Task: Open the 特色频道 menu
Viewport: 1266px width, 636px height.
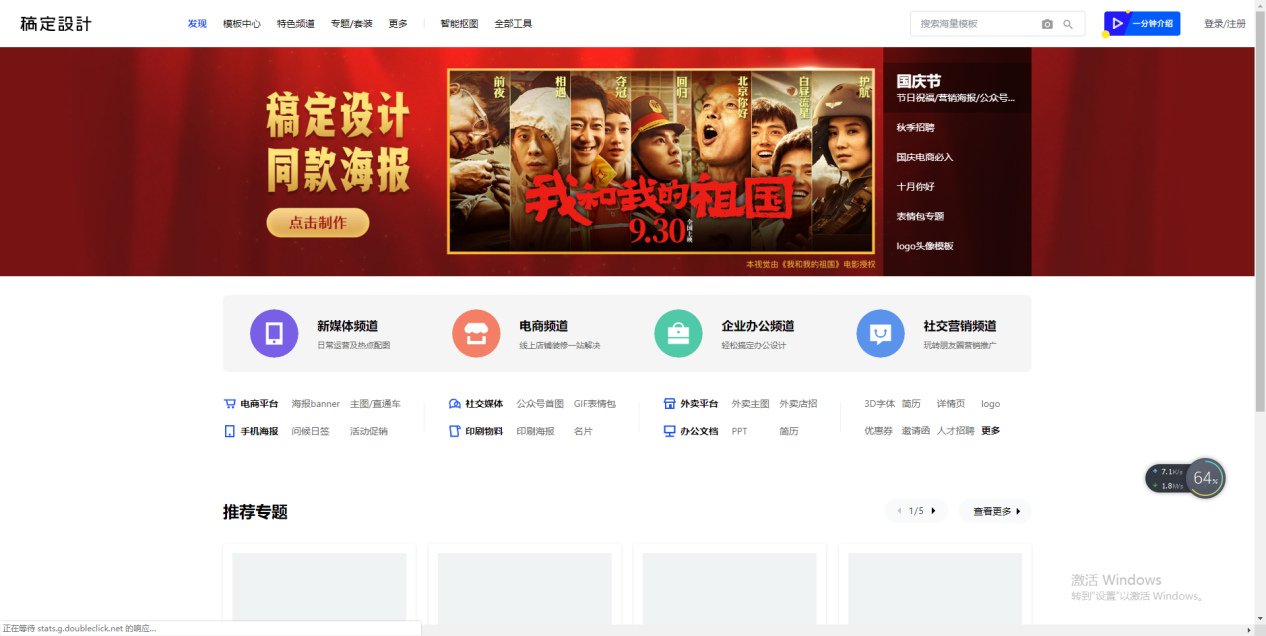Action: 296,23
